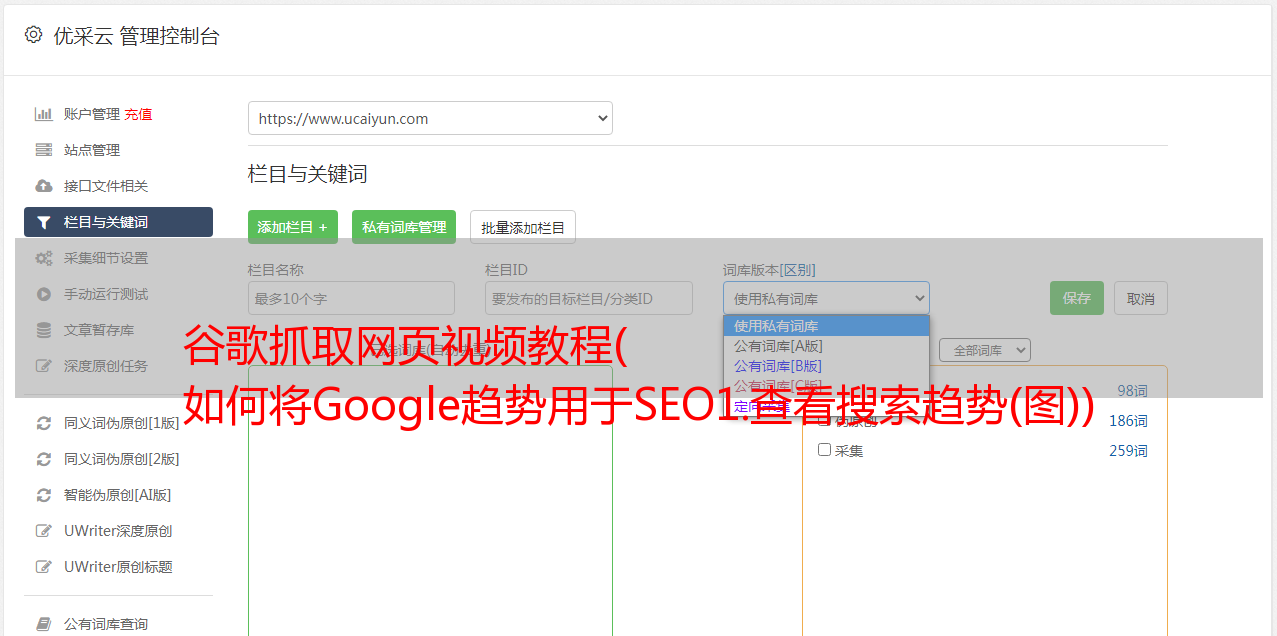Click the 259词 count
The height and width of the screenshot is (636, 1277).
click(1128, 451)
